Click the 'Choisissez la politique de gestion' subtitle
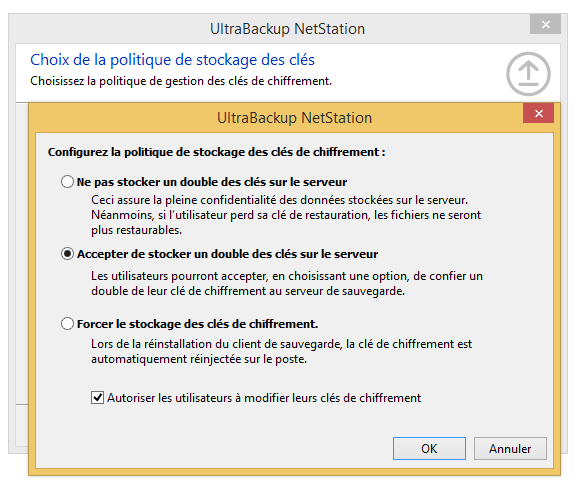Screen dimensions: 576x482 (181, 81)
